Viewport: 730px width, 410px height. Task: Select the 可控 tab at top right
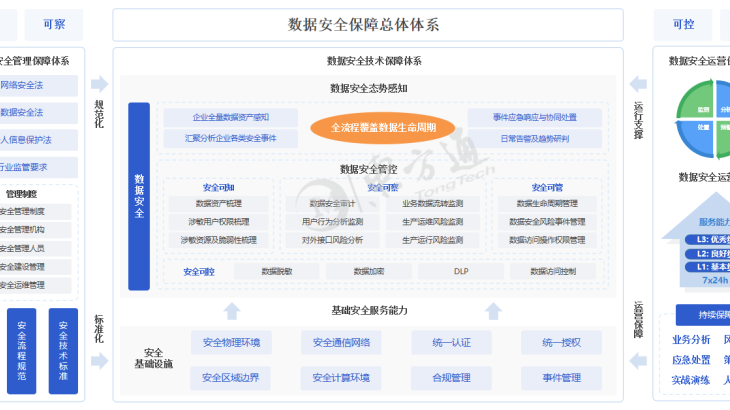683,24
